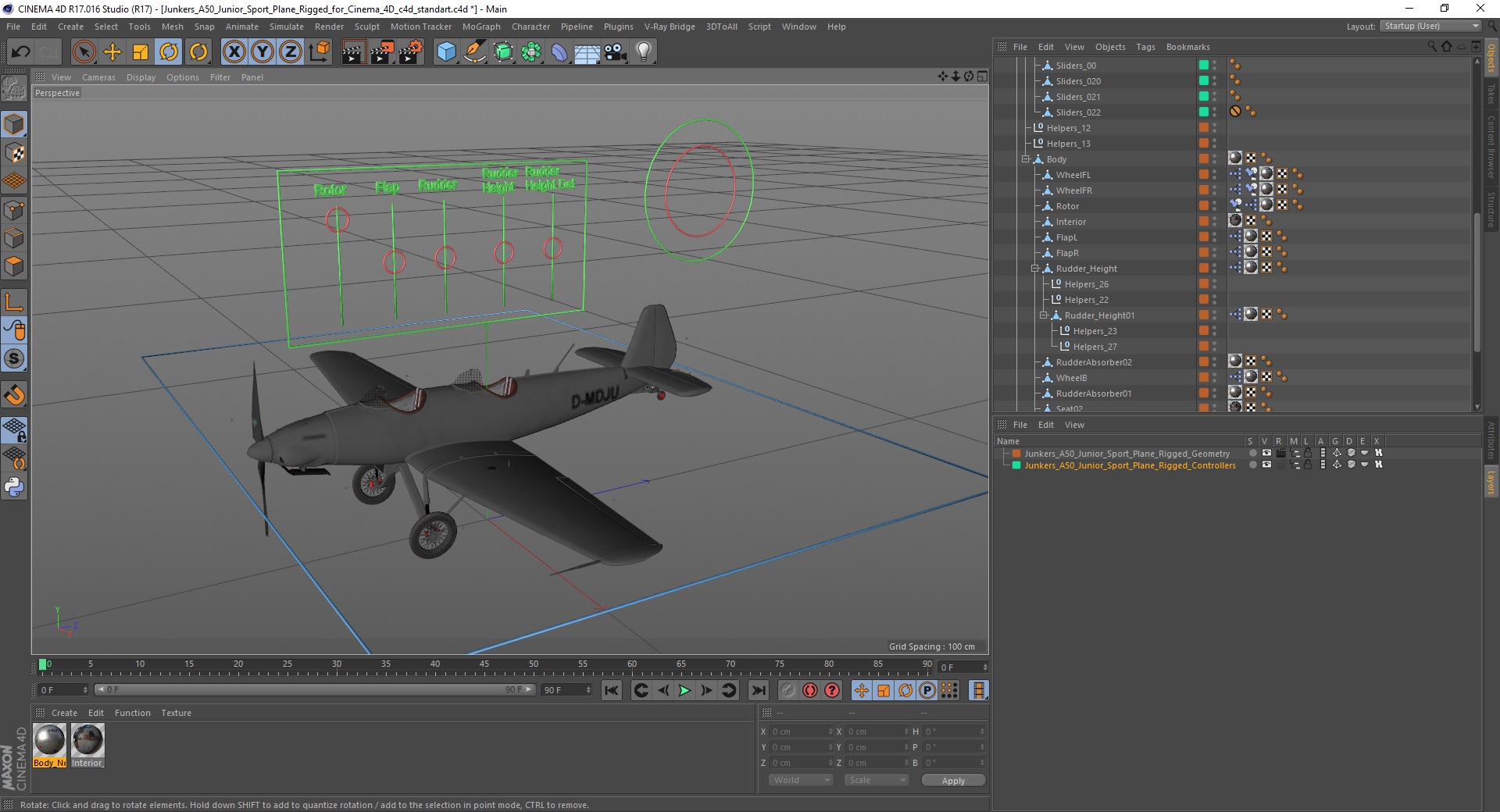The width and height of the screenshot is (1500, 812).
Task: Select the Sliders_022 object
Action: click(1078, 112)
